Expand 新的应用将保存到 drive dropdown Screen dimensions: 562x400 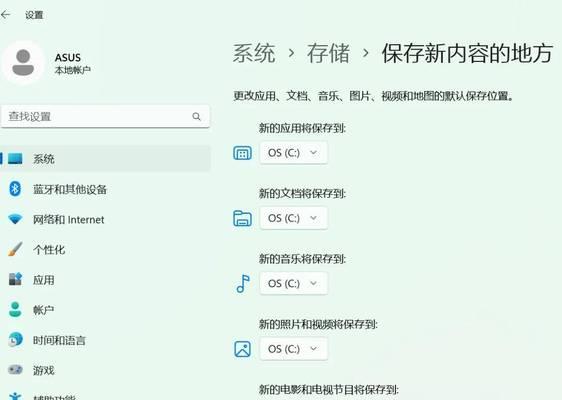pyautogui.click(x=293, y=153)
